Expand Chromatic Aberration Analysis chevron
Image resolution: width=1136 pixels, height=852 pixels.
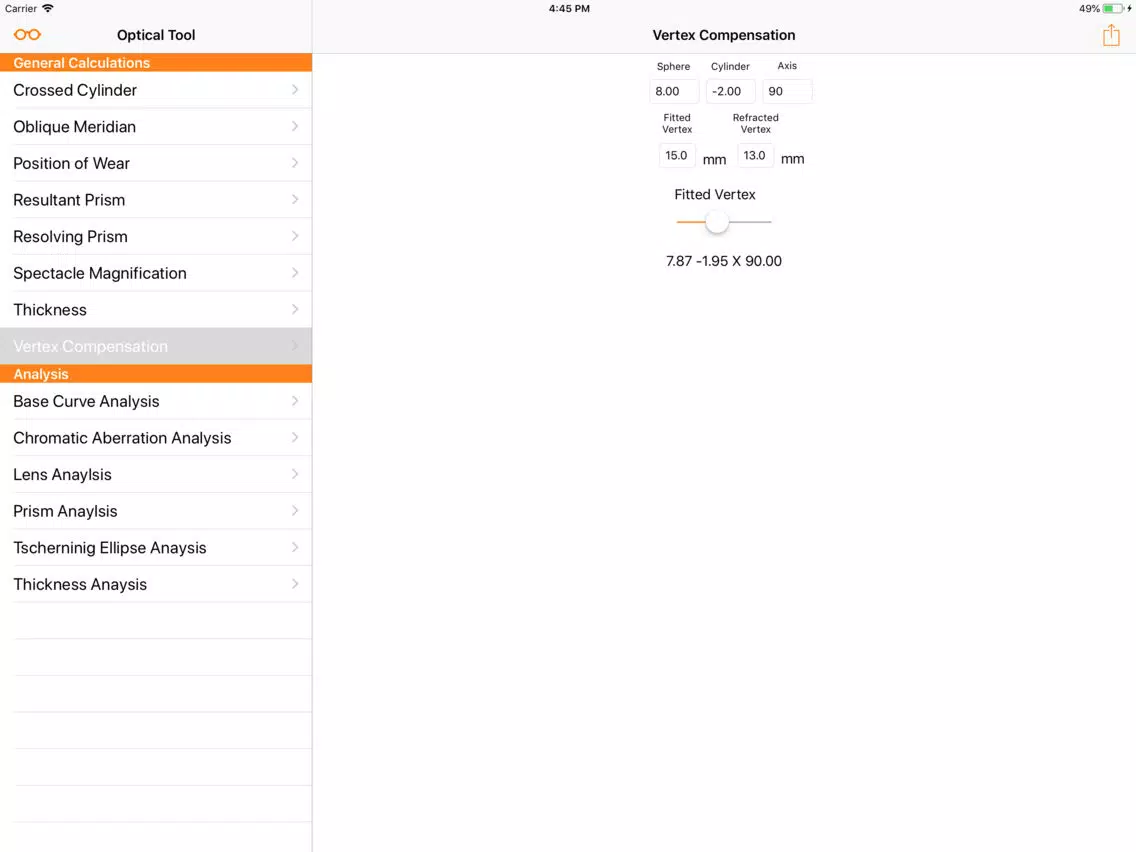(295, 438)
